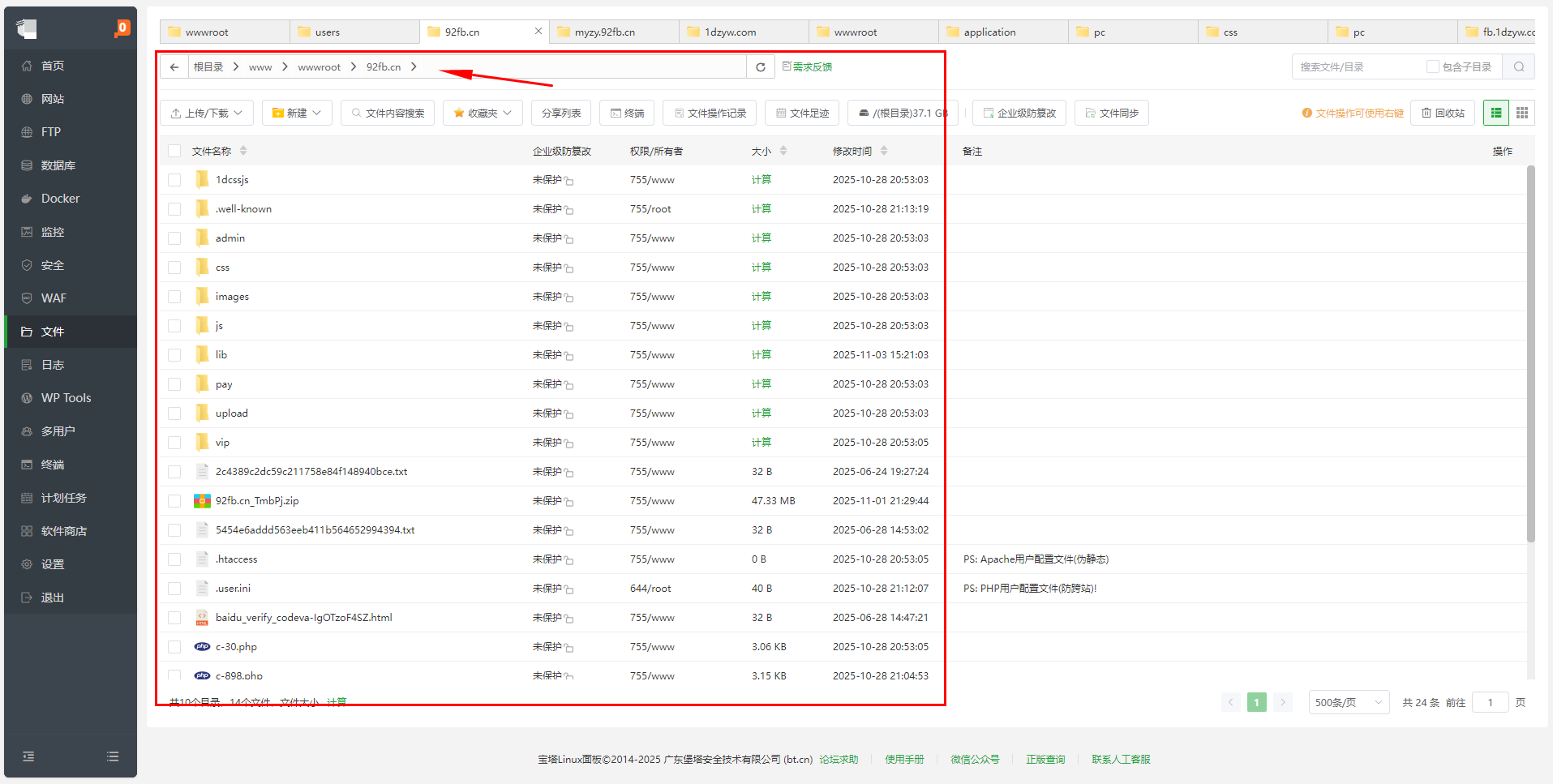Tick the checkbox for admin folder
Viewport: 1553px width, 784px height.
(174, 238)
